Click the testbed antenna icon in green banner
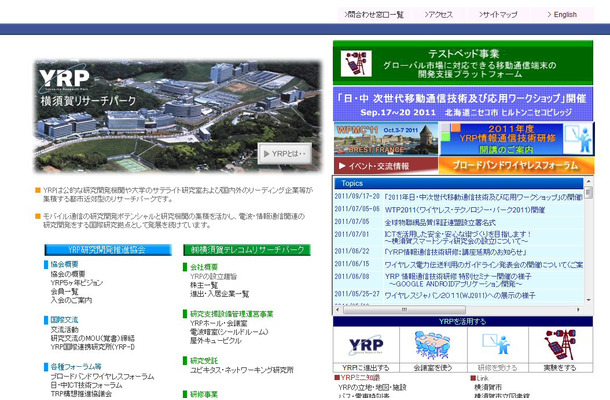This screenshot has height=400, width=610. (x=356, y=63)
